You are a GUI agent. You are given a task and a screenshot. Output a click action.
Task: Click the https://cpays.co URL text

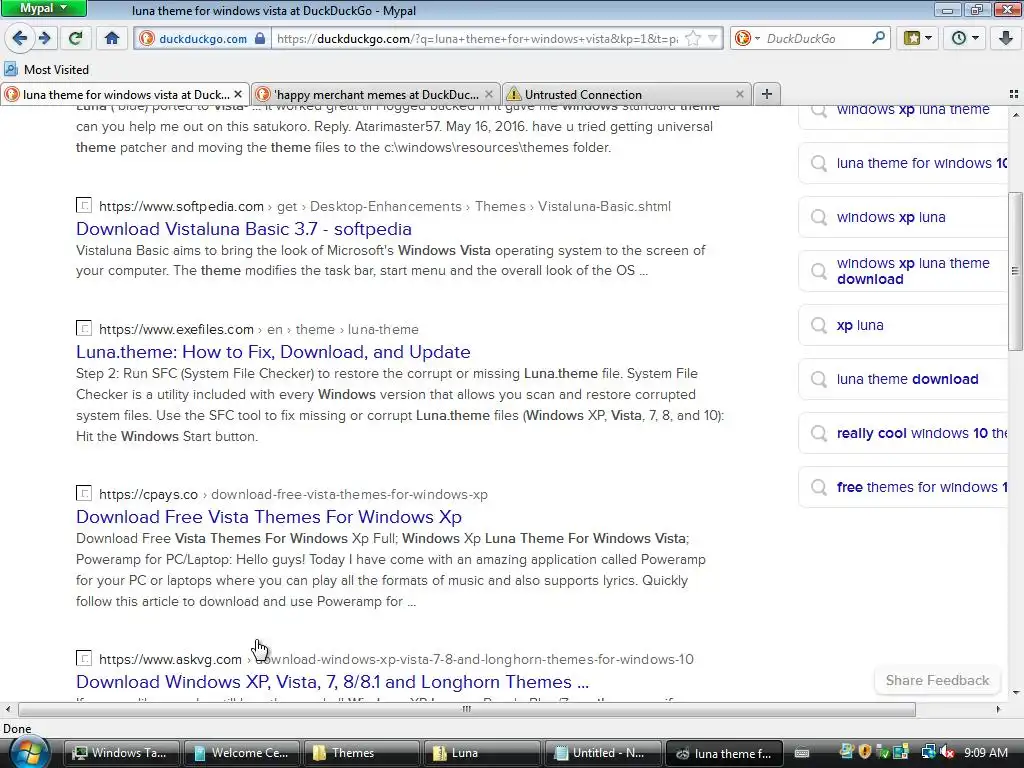pyautogui.click(x=148, y=494)
